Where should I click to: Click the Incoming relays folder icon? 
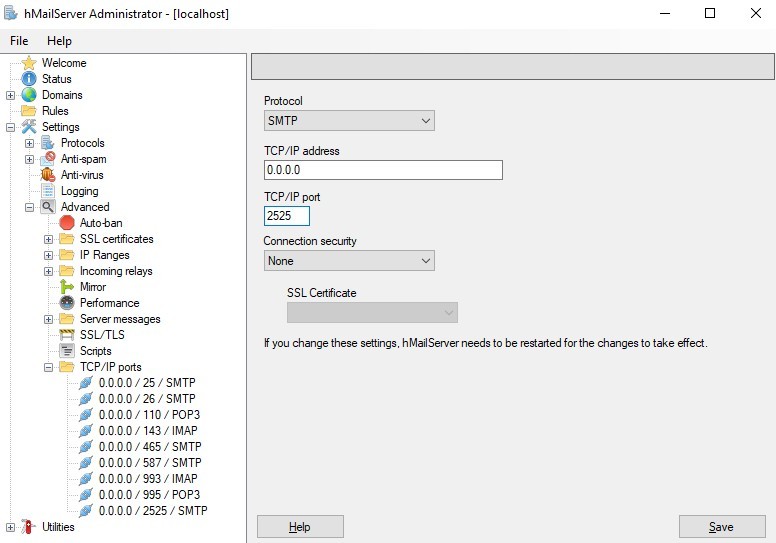[67, 271]
